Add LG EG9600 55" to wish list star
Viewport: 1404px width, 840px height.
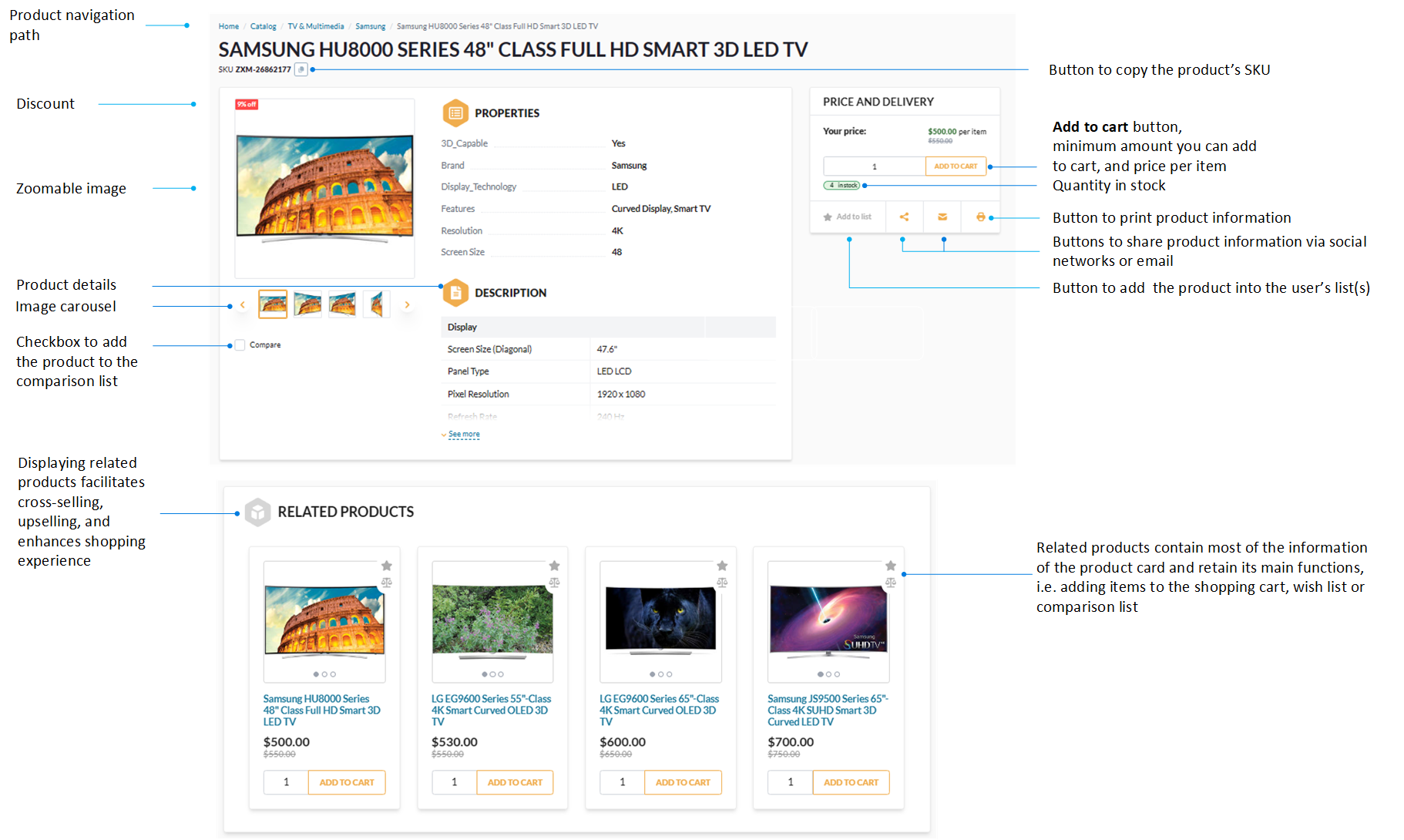(554, 566)
